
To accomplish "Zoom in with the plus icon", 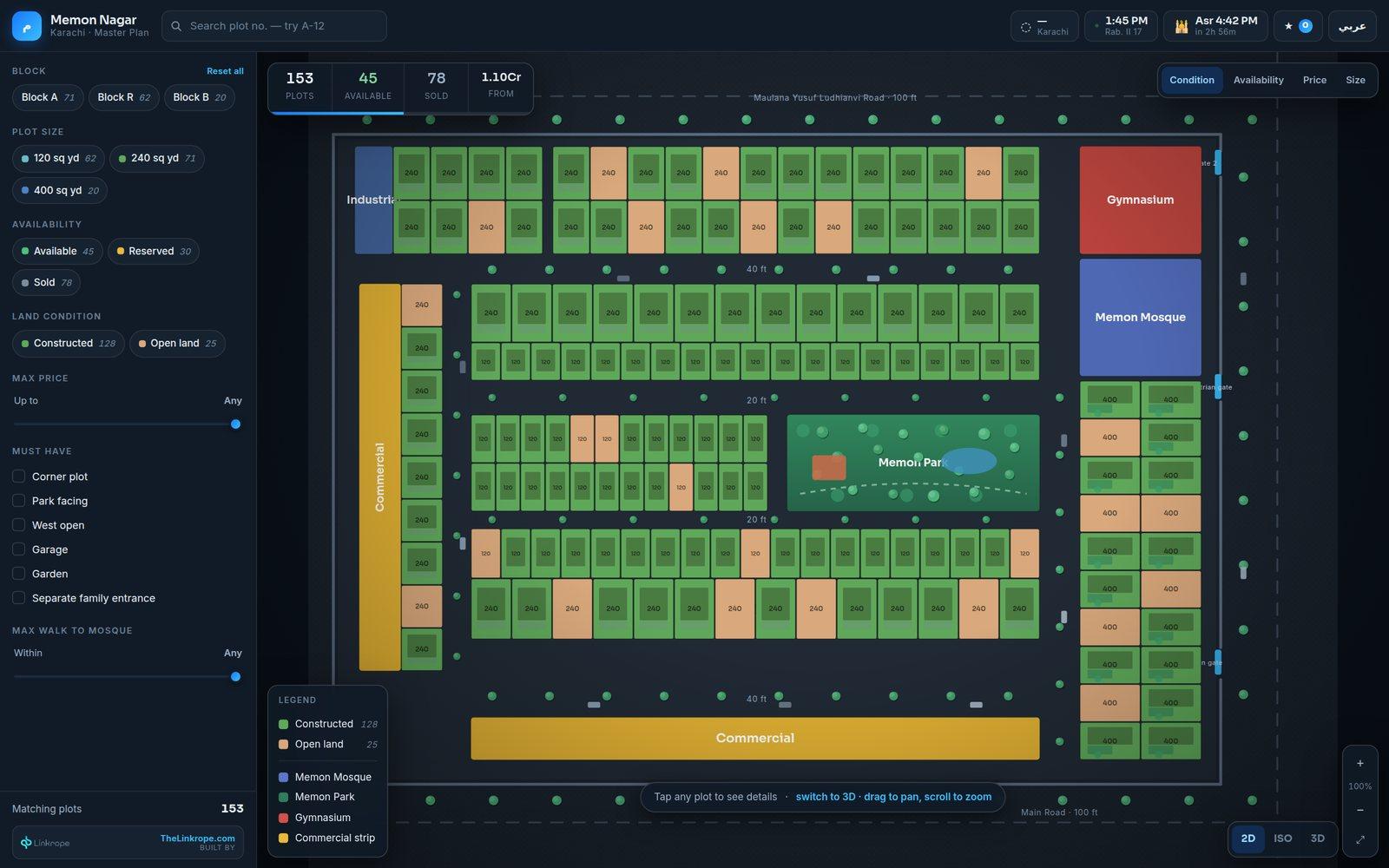I will (1359, 763).
